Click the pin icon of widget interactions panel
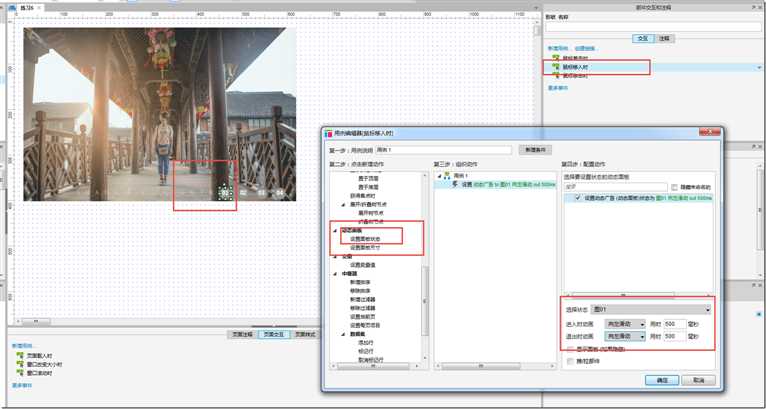The height and width of the screenshot is (409, 766). pyautogui.click(x=754, y=8)
